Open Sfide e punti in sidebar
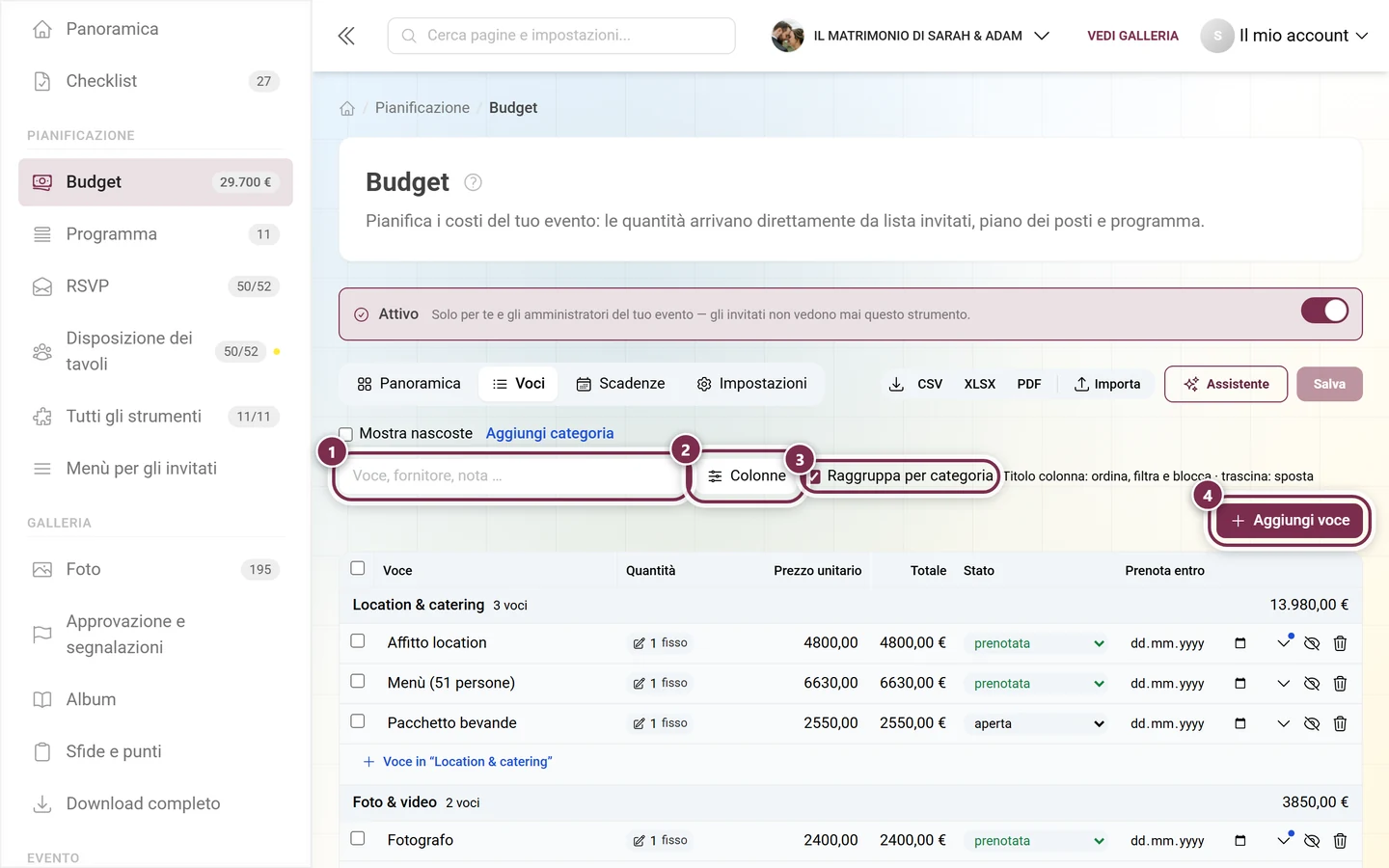Screen dimensions: 1389x868 tap(155, 751)
